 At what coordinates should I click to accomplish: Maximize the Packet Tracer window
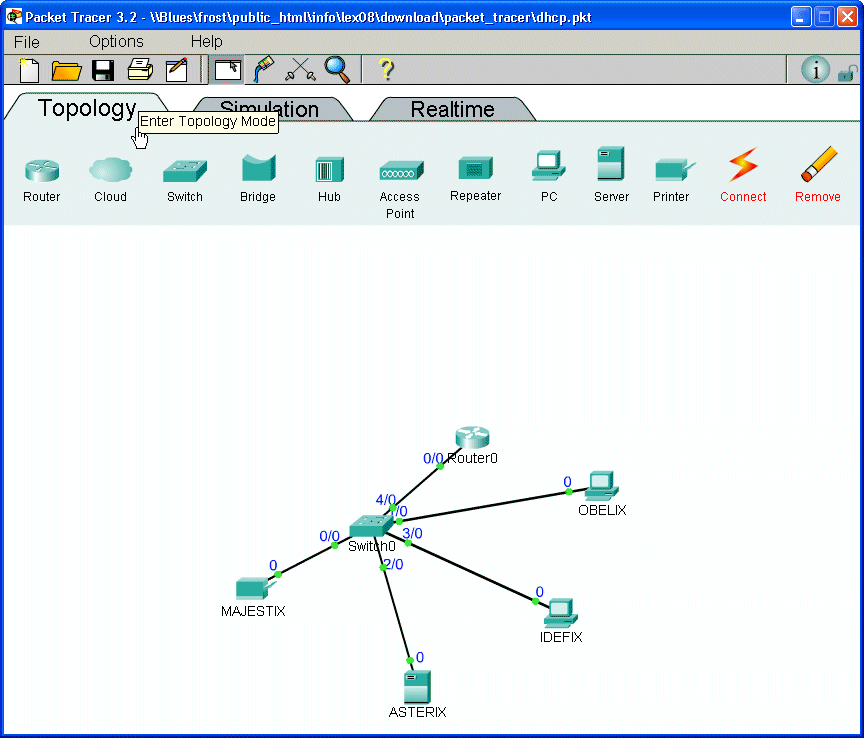point(824,17)
